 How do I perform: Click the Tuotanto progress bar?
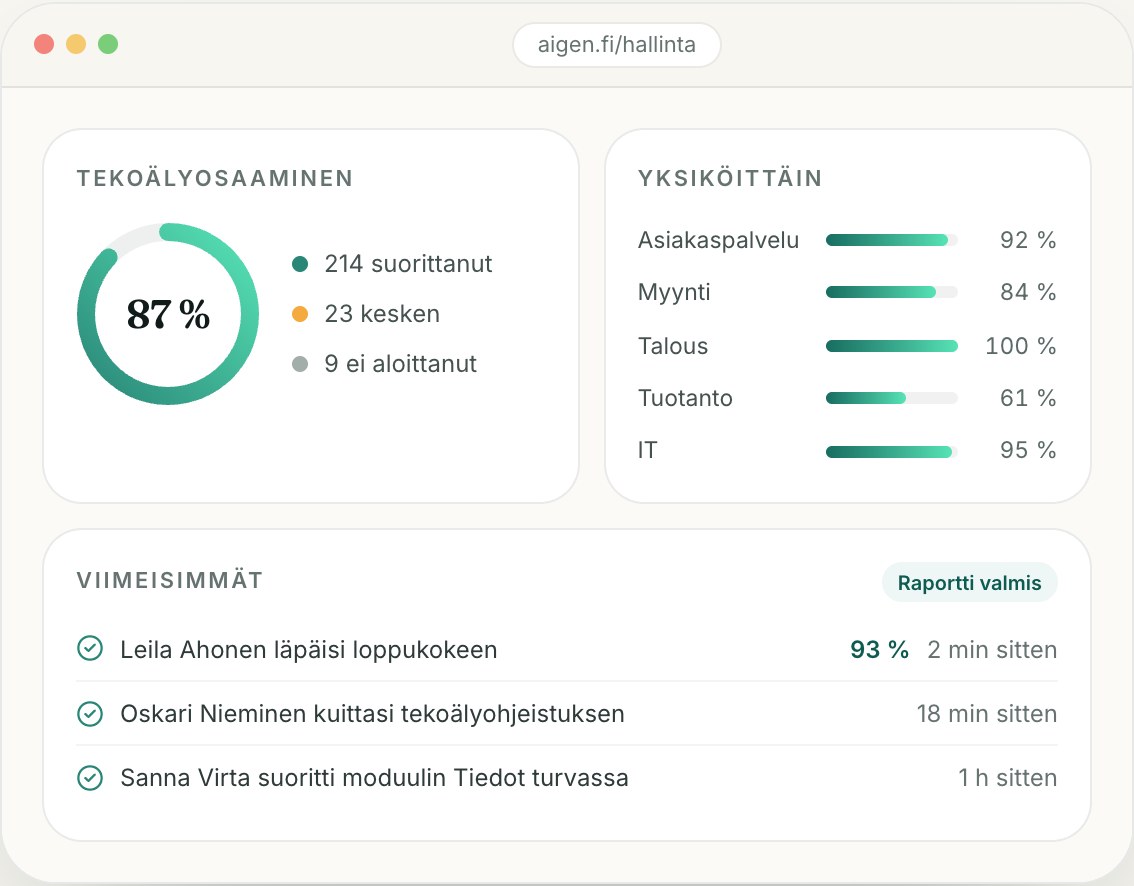(892, 398)
